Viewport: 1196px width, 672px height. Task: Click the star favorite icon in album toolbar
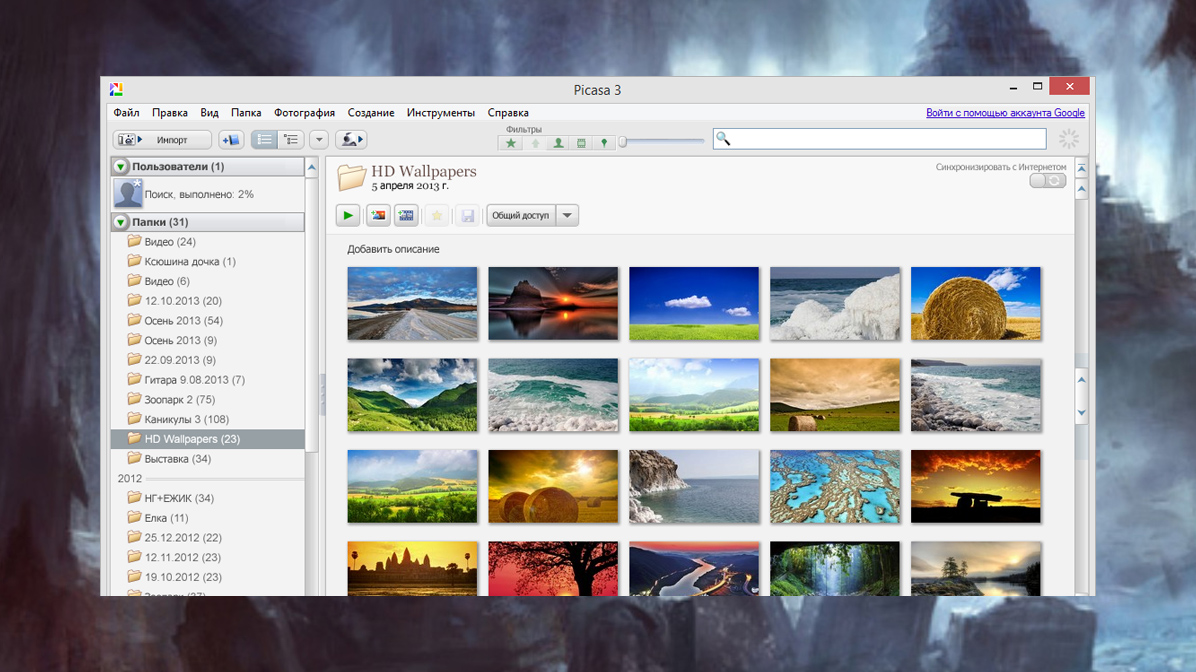(437, 215)
